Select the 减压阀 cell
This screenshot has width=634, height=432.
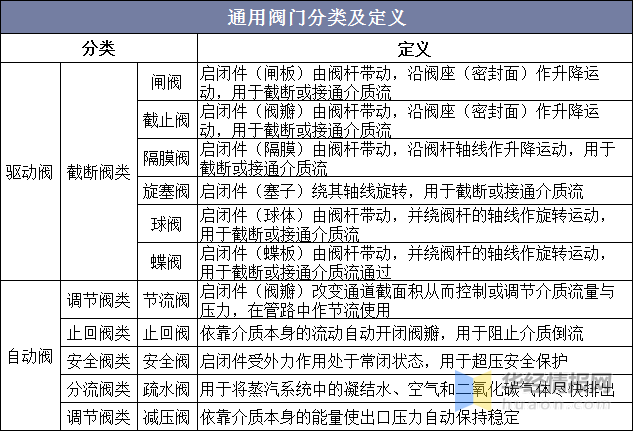(167, 417)
